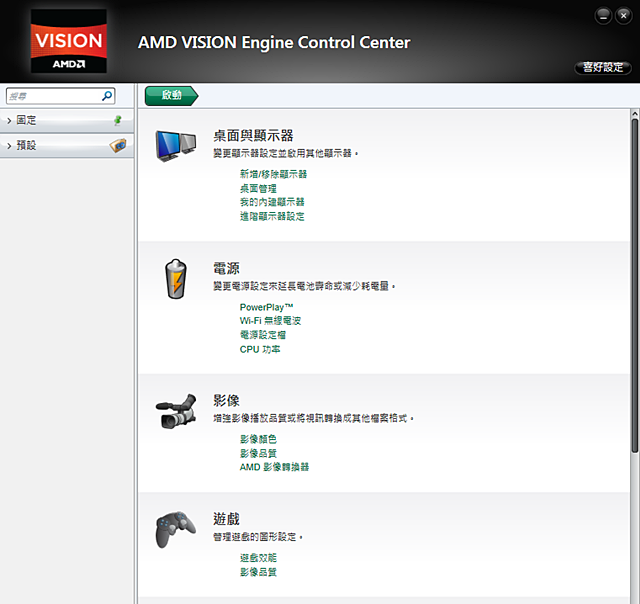The width and height of the screenshot is (640, 604).
Task: Open the 電源 battery icon
Action: click(x=176, y=279)
